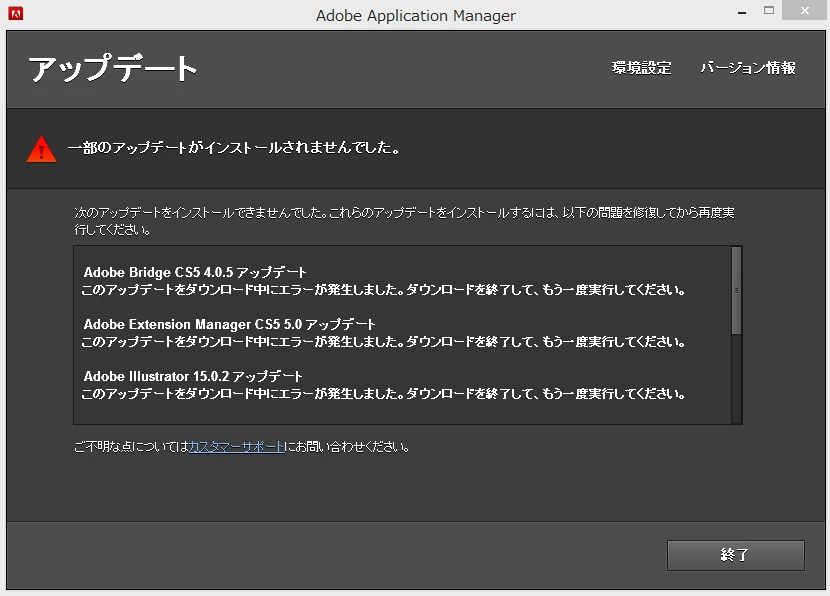Screen dimensions: 830x596
Task: Click the red warning triangle icon
Action: 41,149
